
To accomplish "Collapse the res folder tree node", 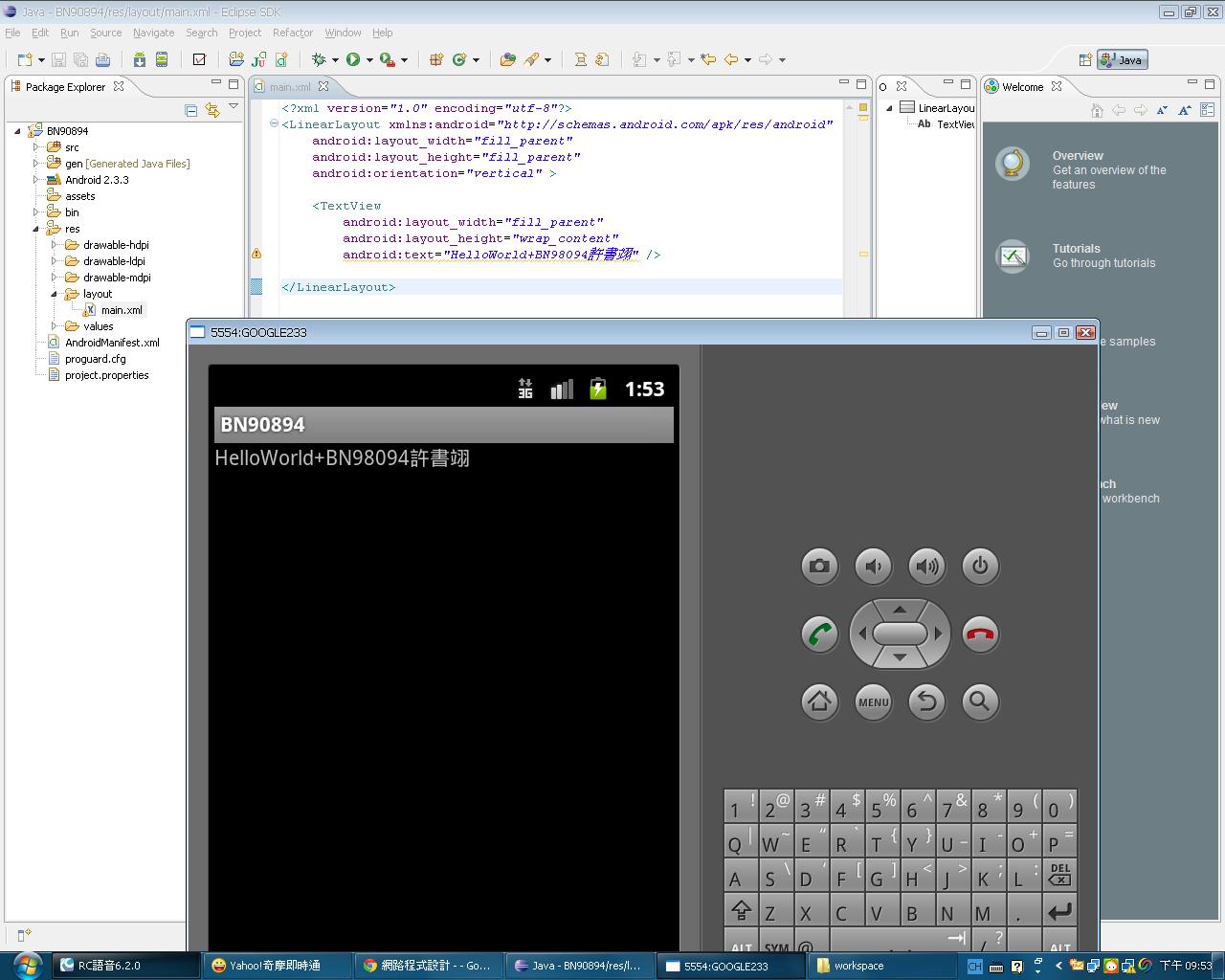I will [x=36, y=229].
